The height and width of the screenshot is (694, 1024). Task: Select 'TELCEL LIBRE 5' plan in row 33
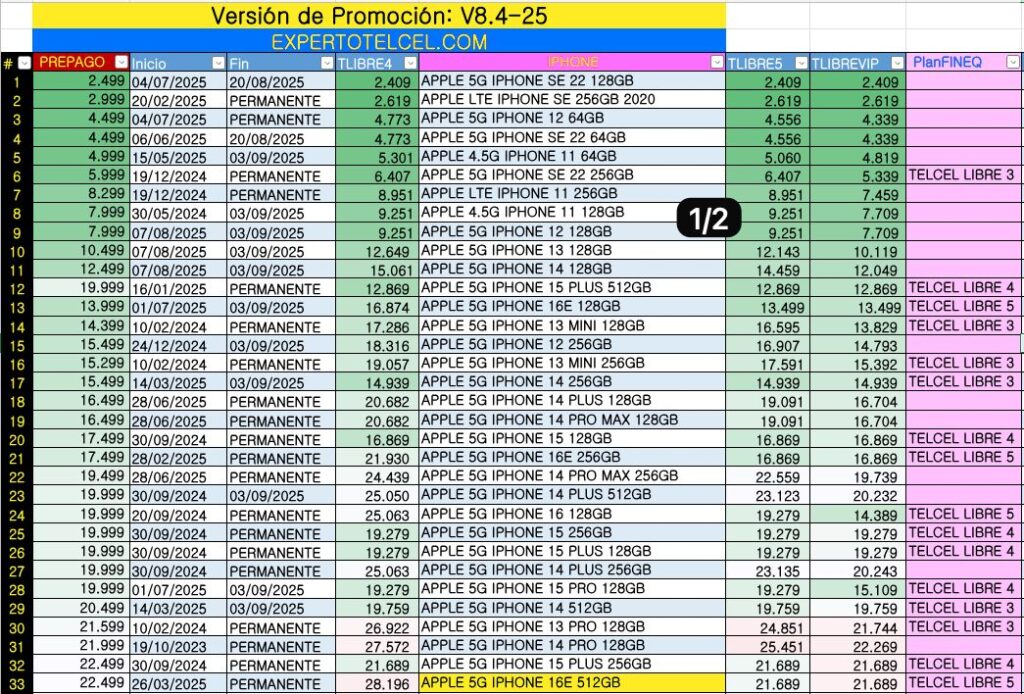tap(965, 684)
